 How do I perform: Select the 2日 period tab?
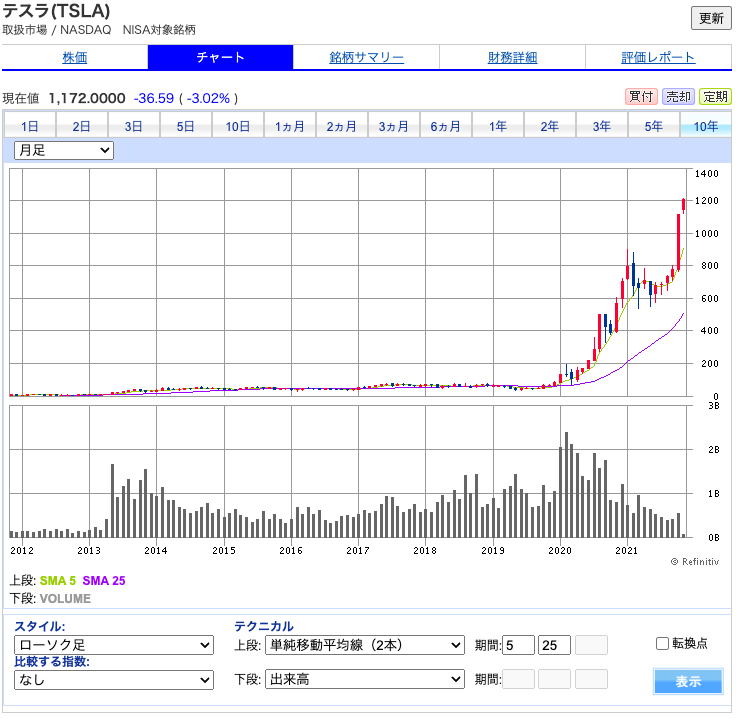[82, 126]
